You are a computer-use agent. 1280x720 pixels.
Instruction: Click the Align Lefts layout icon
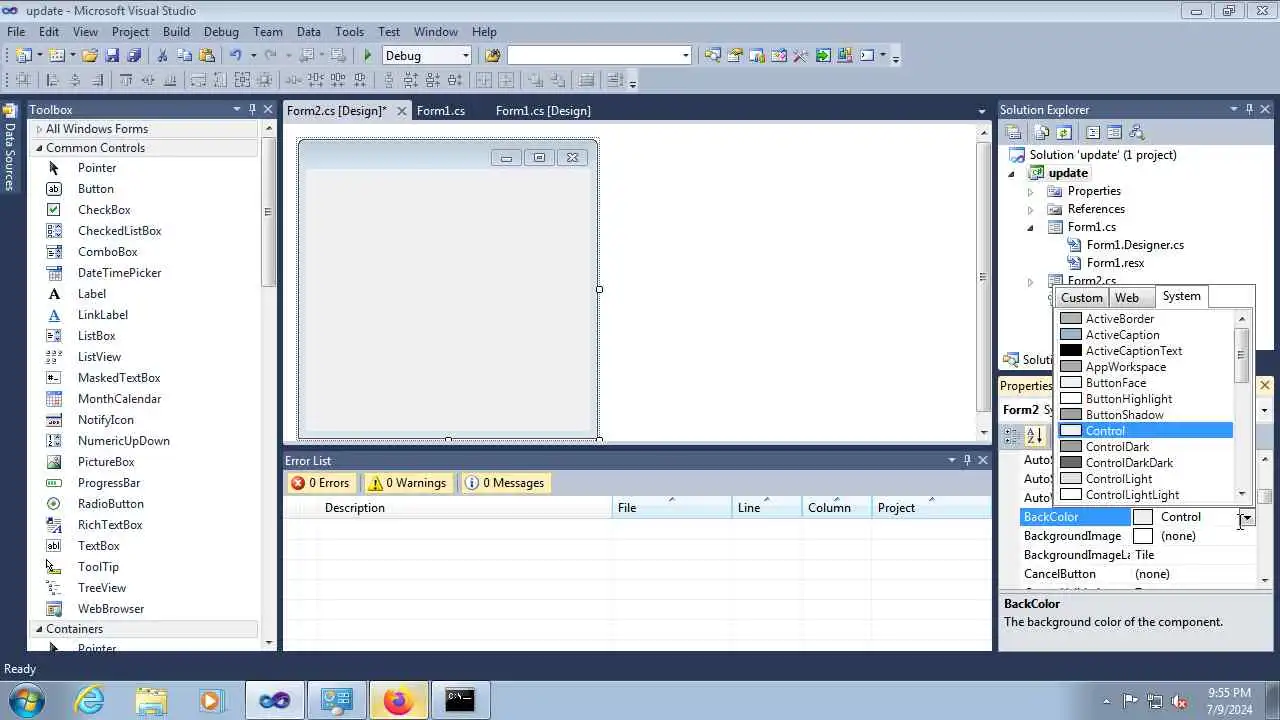[53, 81]
